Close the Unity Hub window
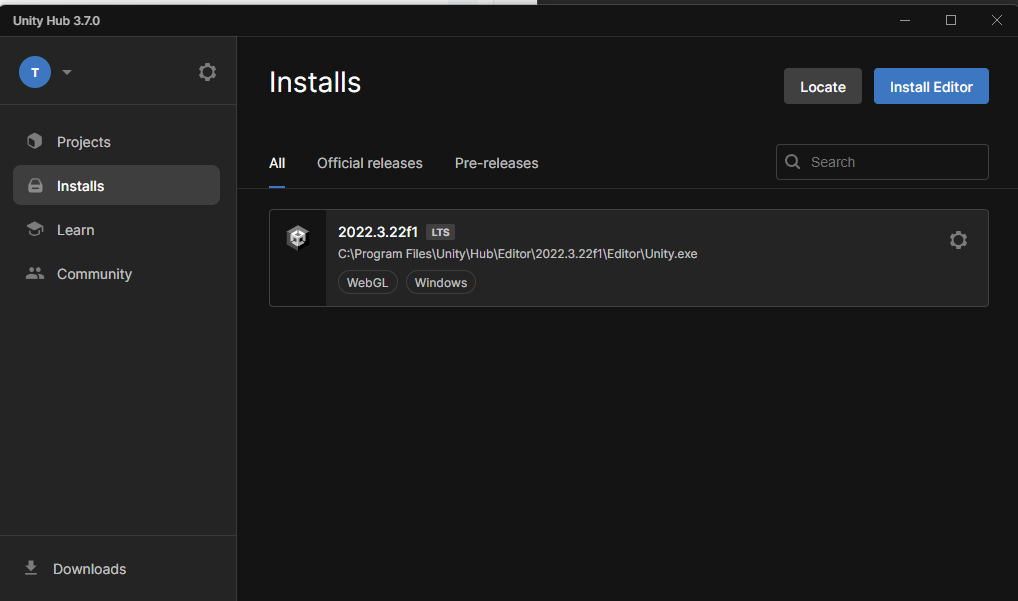1018x601 pixels. coord(997,20)
